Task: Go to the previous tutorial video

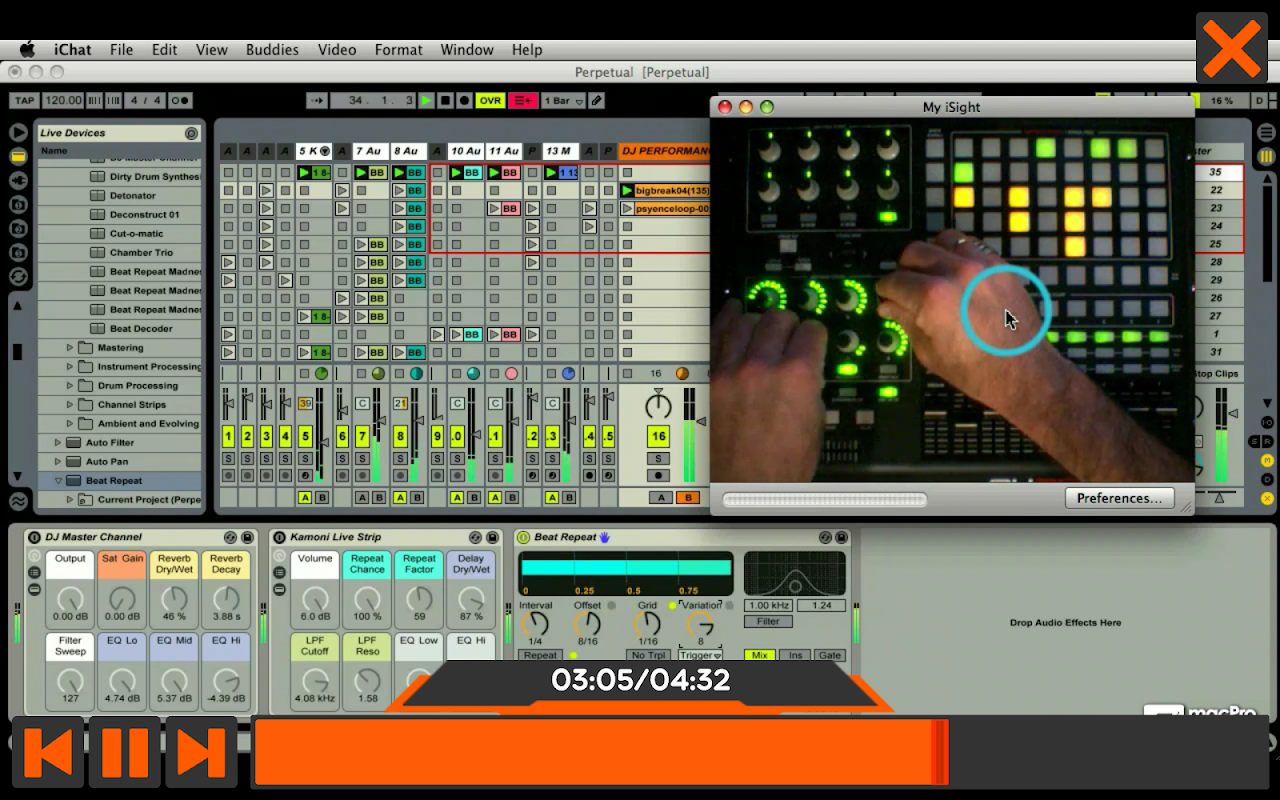Action: (47, 753)
